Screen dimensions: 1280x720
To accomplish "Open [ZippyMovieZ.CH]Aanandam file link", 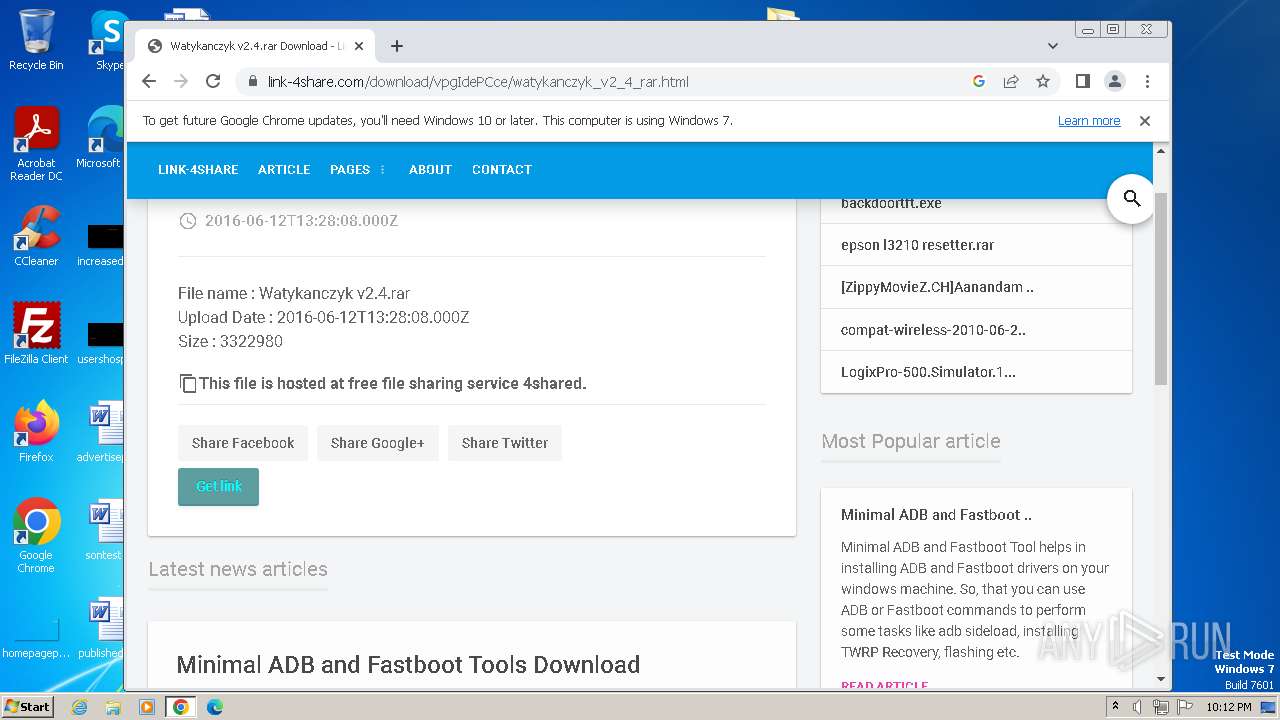I will pyautogui.click(x=937, y=287).
